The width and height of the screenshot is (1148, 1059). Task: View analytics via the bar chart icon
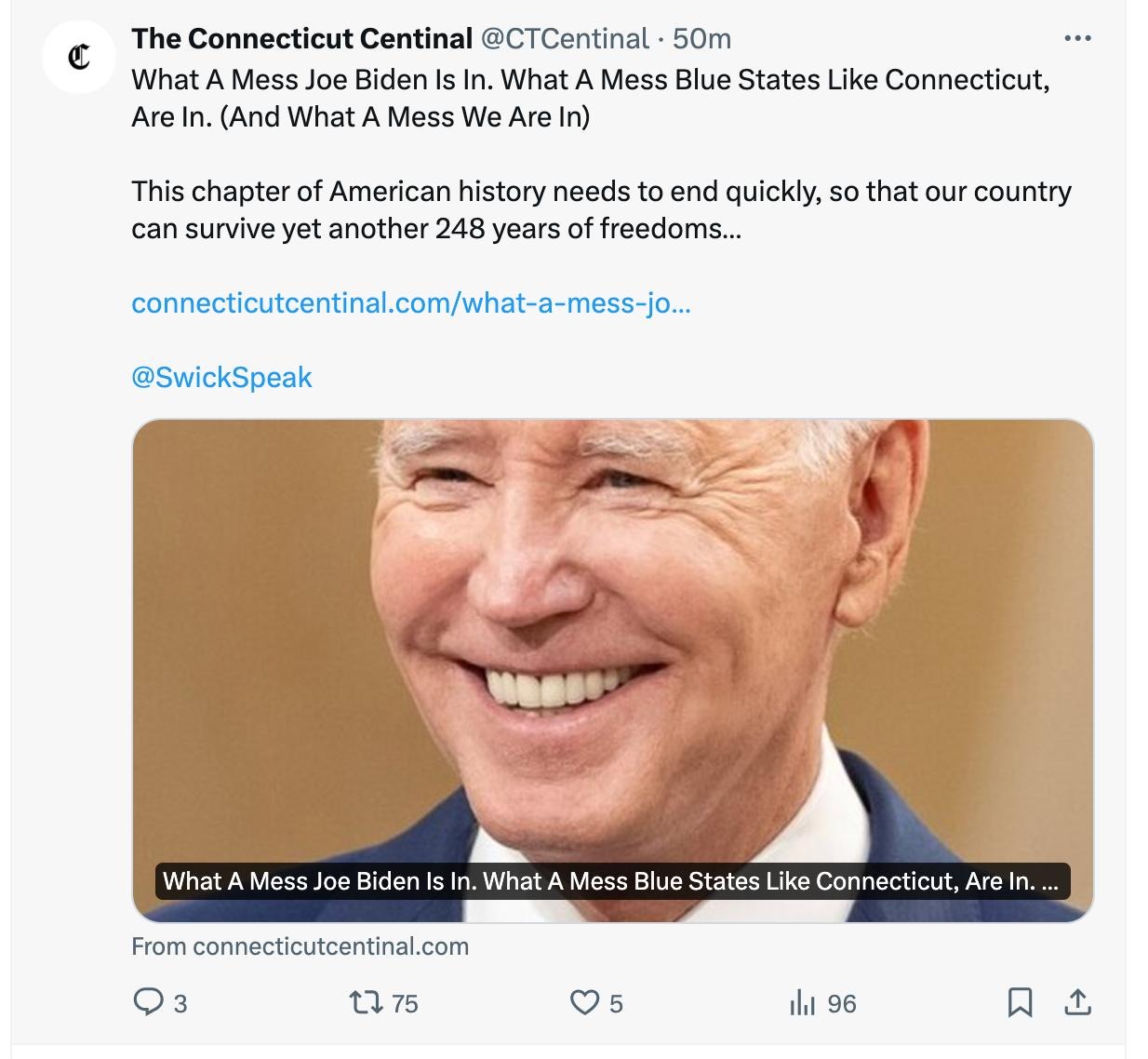coord(802,1002)
